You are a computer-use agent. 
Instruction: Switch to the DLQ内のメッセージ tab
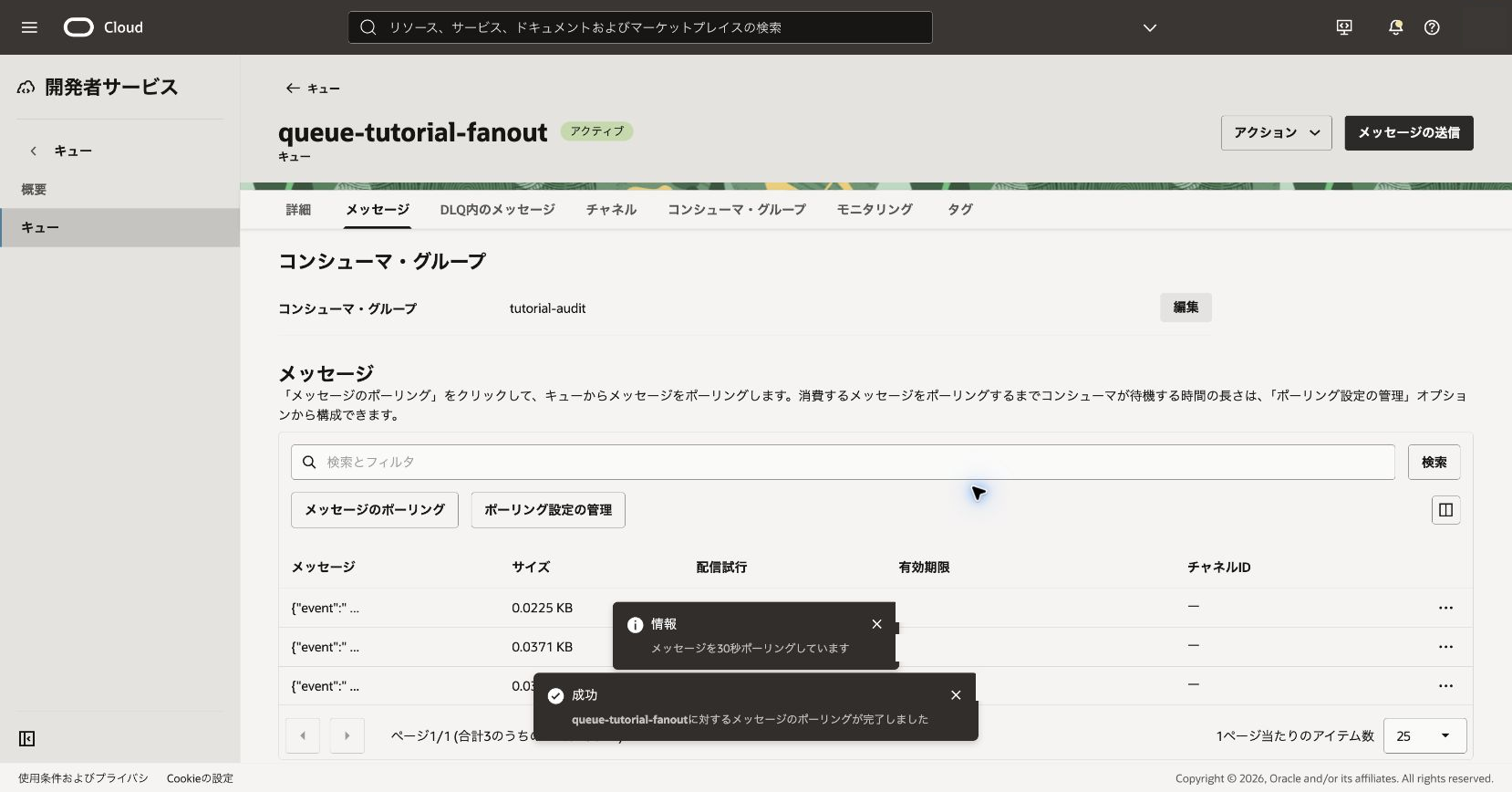497,209
